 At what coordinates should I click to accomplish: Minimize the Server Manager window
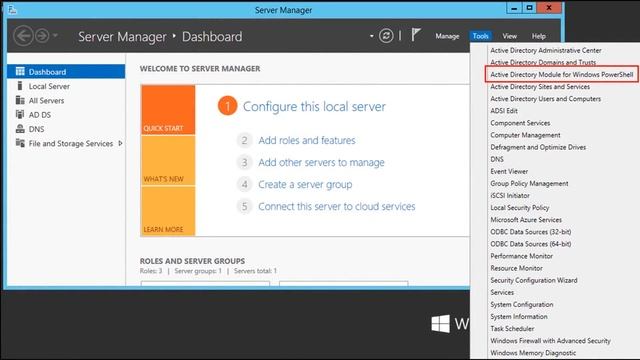514,8
